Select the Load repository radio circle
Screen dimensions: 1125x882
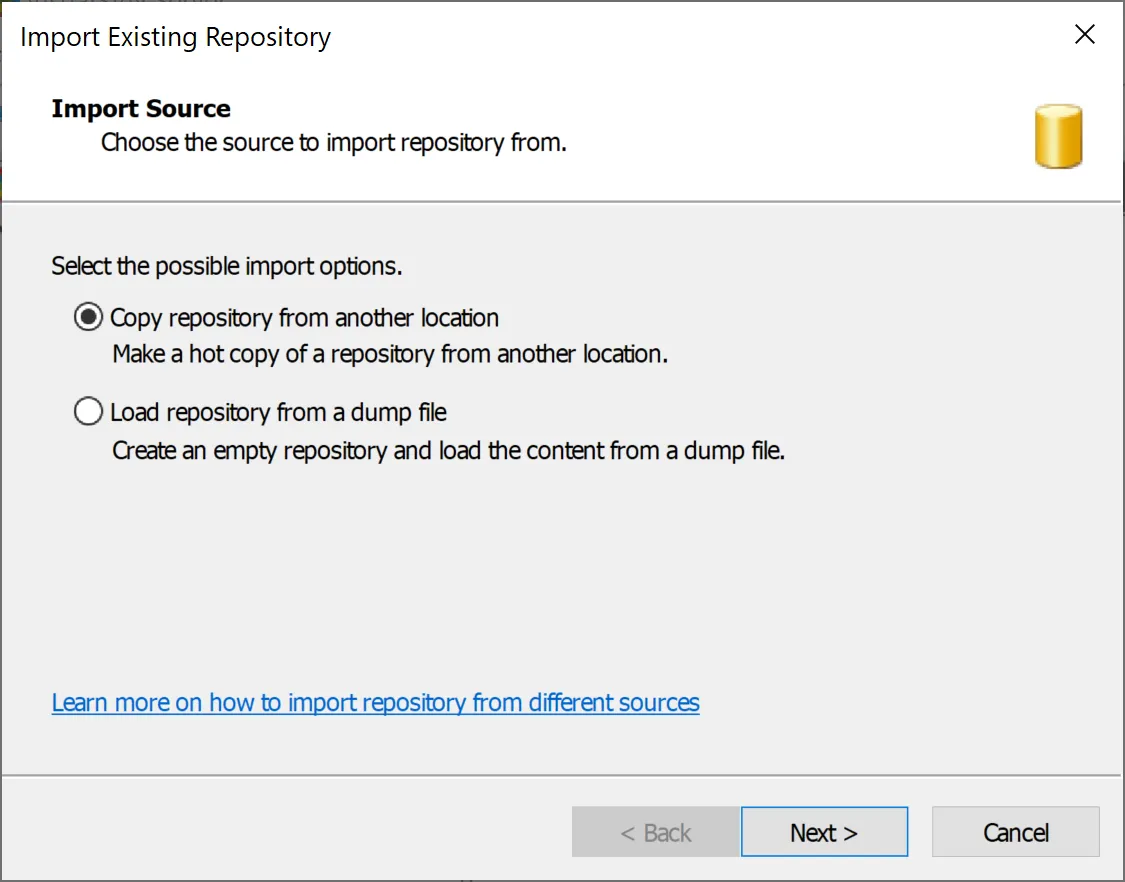(88, 412)
